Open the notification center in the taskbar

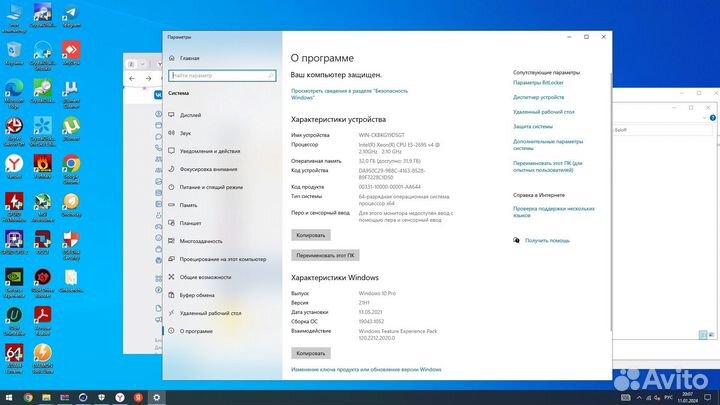pyautogui.click(x=708, y=397)
